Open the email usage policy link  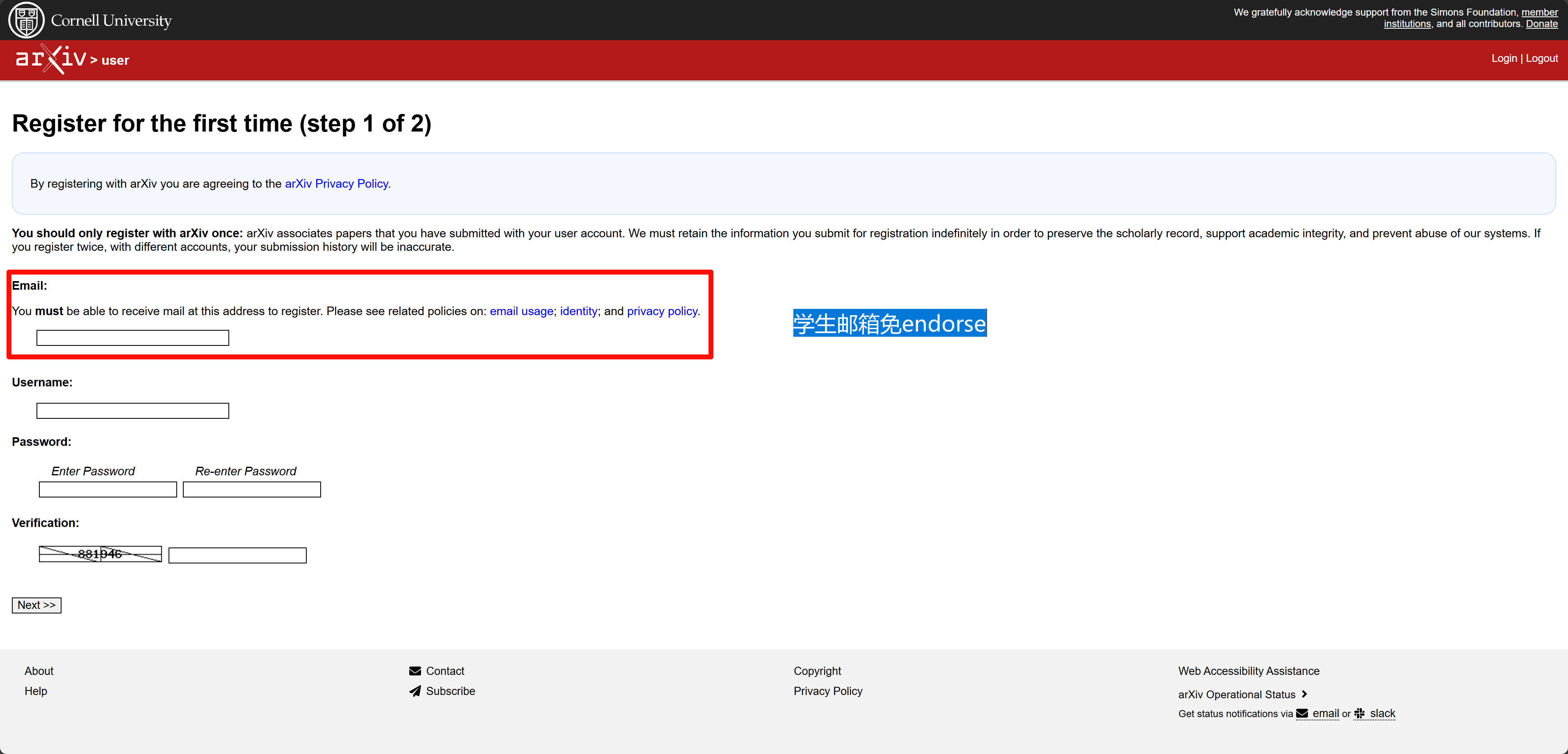tap(521, 311)
